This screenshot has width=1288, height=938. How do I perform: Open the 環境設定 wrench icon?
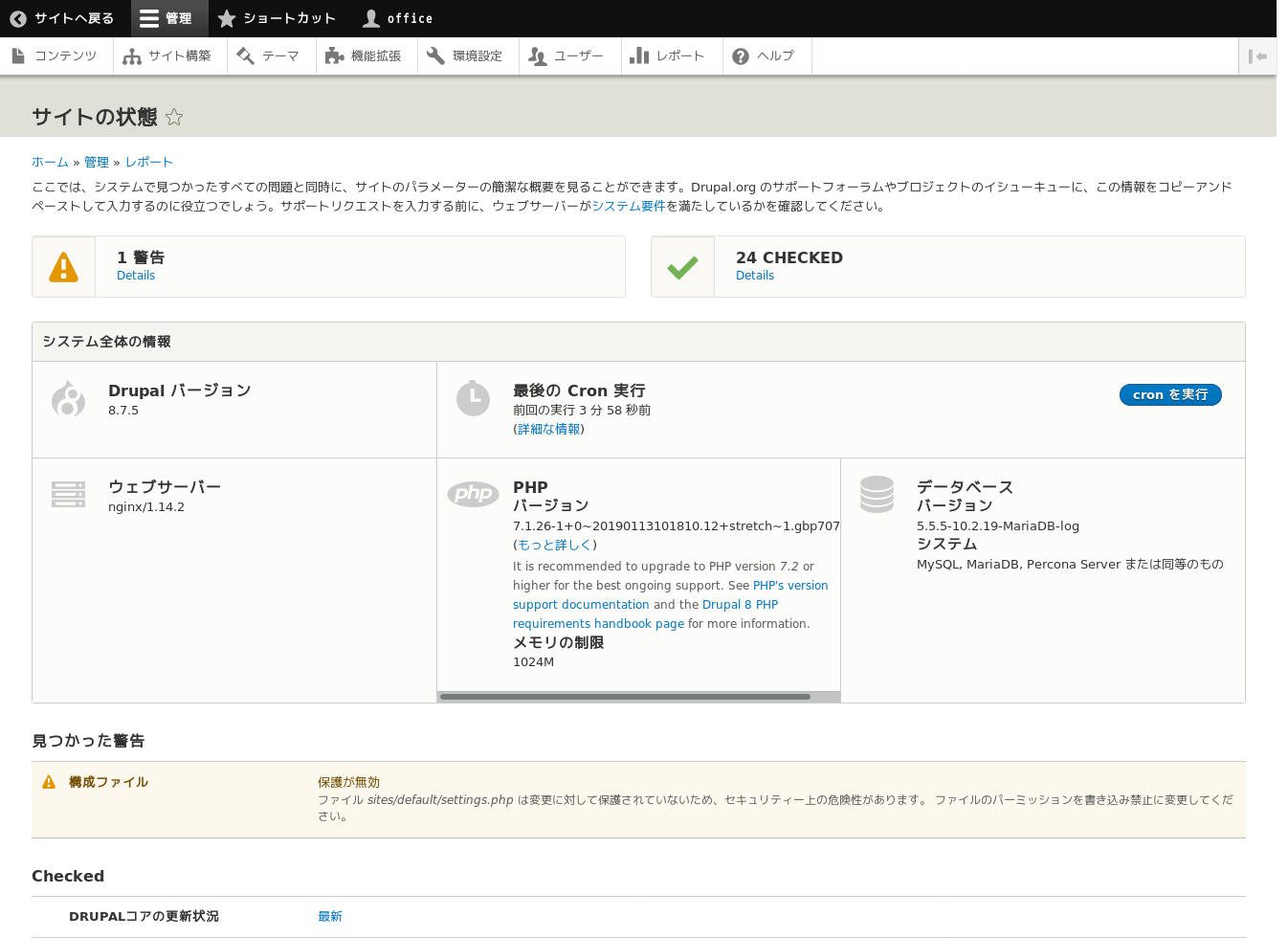coord(435,56)
